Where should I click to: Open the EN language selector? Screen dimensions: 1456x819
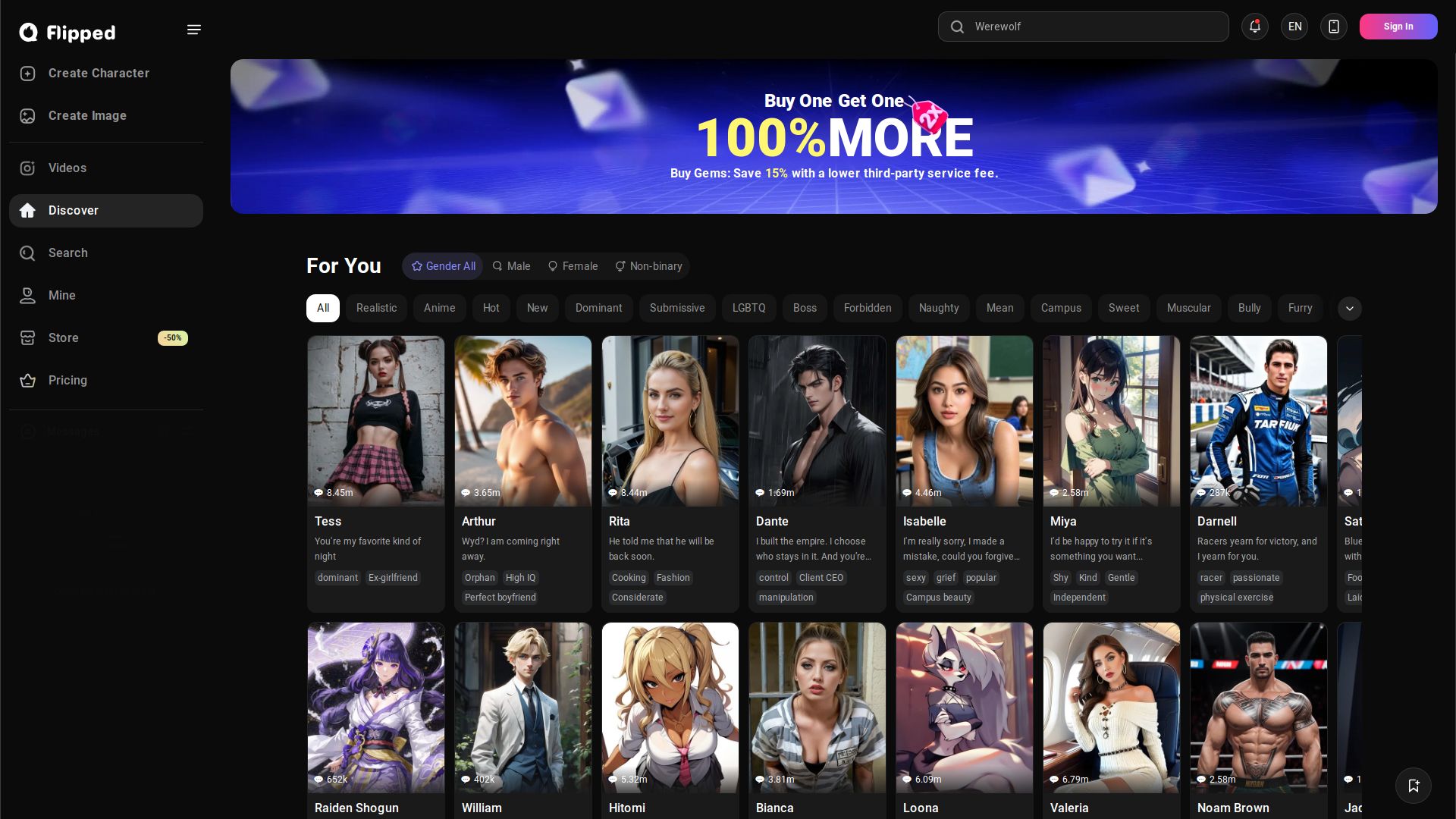pyautogui.click(x=1294, y=27)
